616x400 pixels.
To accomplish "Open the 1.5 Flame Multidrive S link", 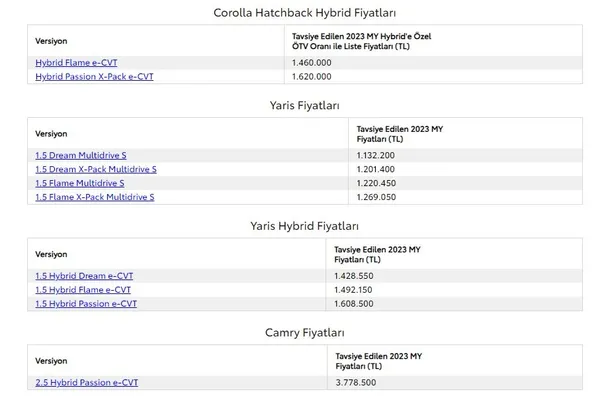I will click(80, 183).
